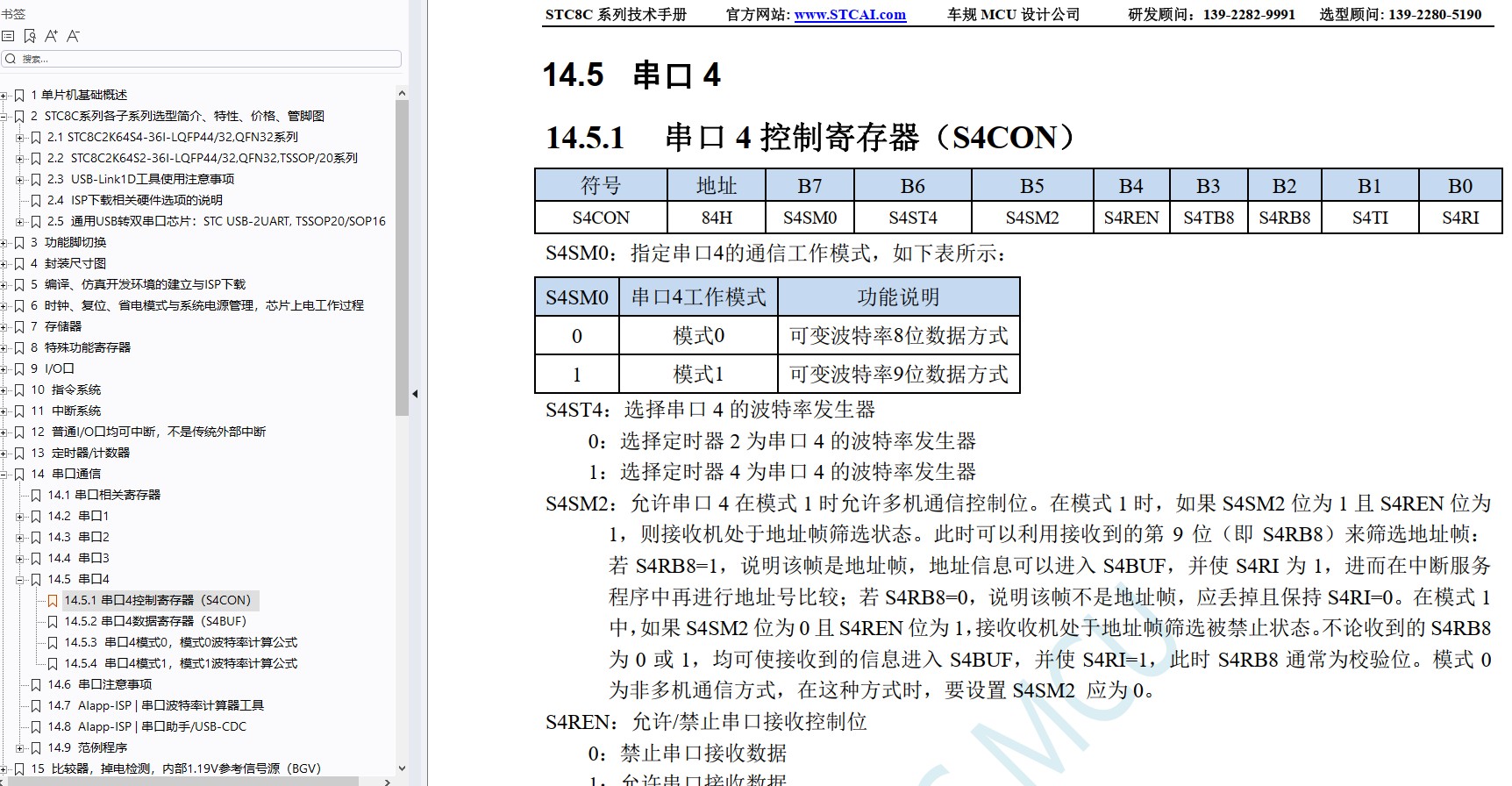Click bookmark icon of 9 I/O口

(19, 368)
